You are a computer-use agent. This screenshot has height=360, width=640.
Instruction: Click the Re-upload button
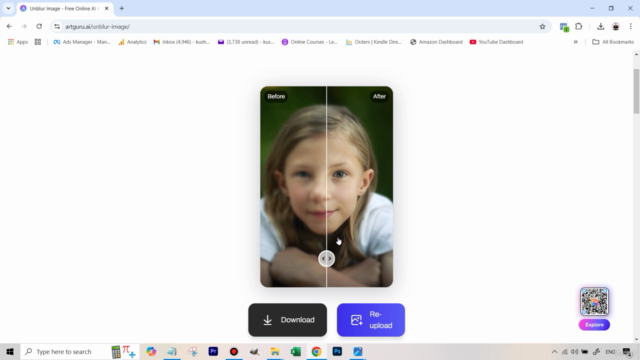pos(371,320)
